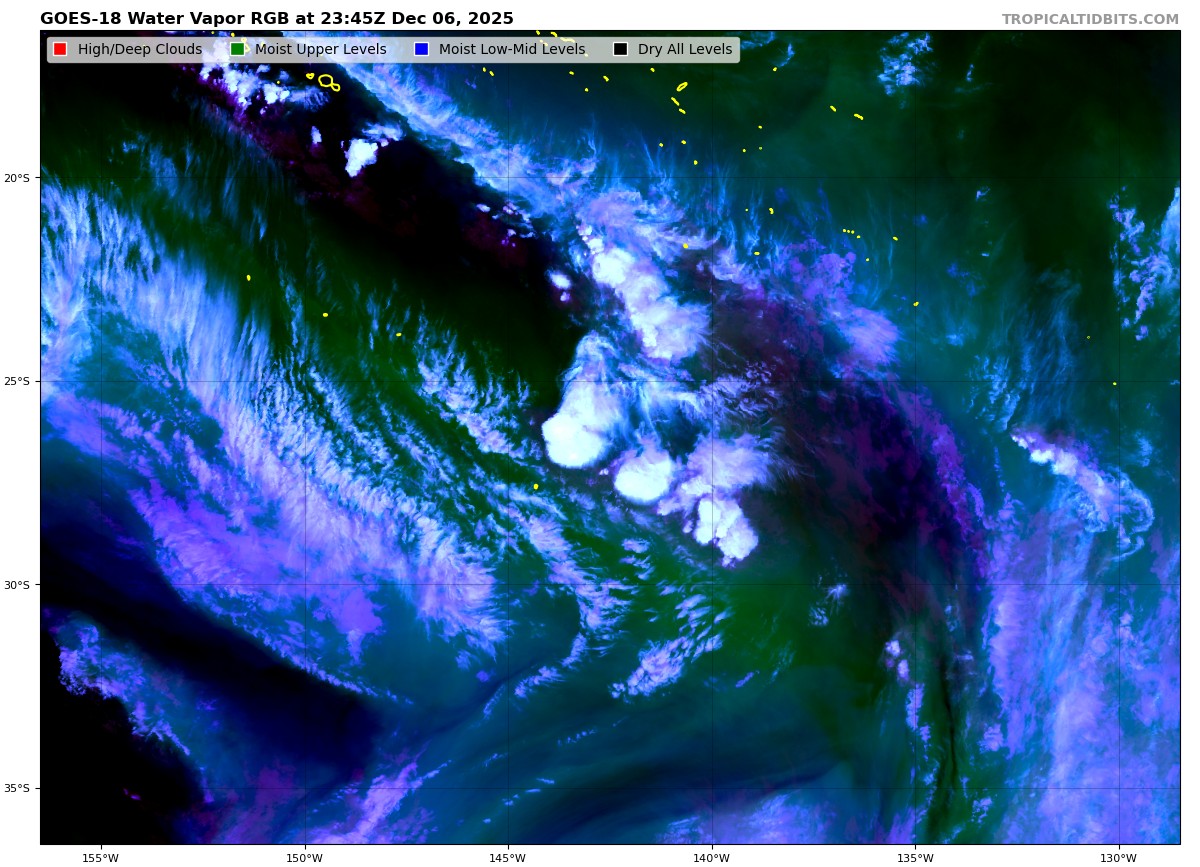The image size is (1200, 867).
Task: Select the 'Dry All Levels' legend label
Action: pyautogui.click(x=684, y=49)
